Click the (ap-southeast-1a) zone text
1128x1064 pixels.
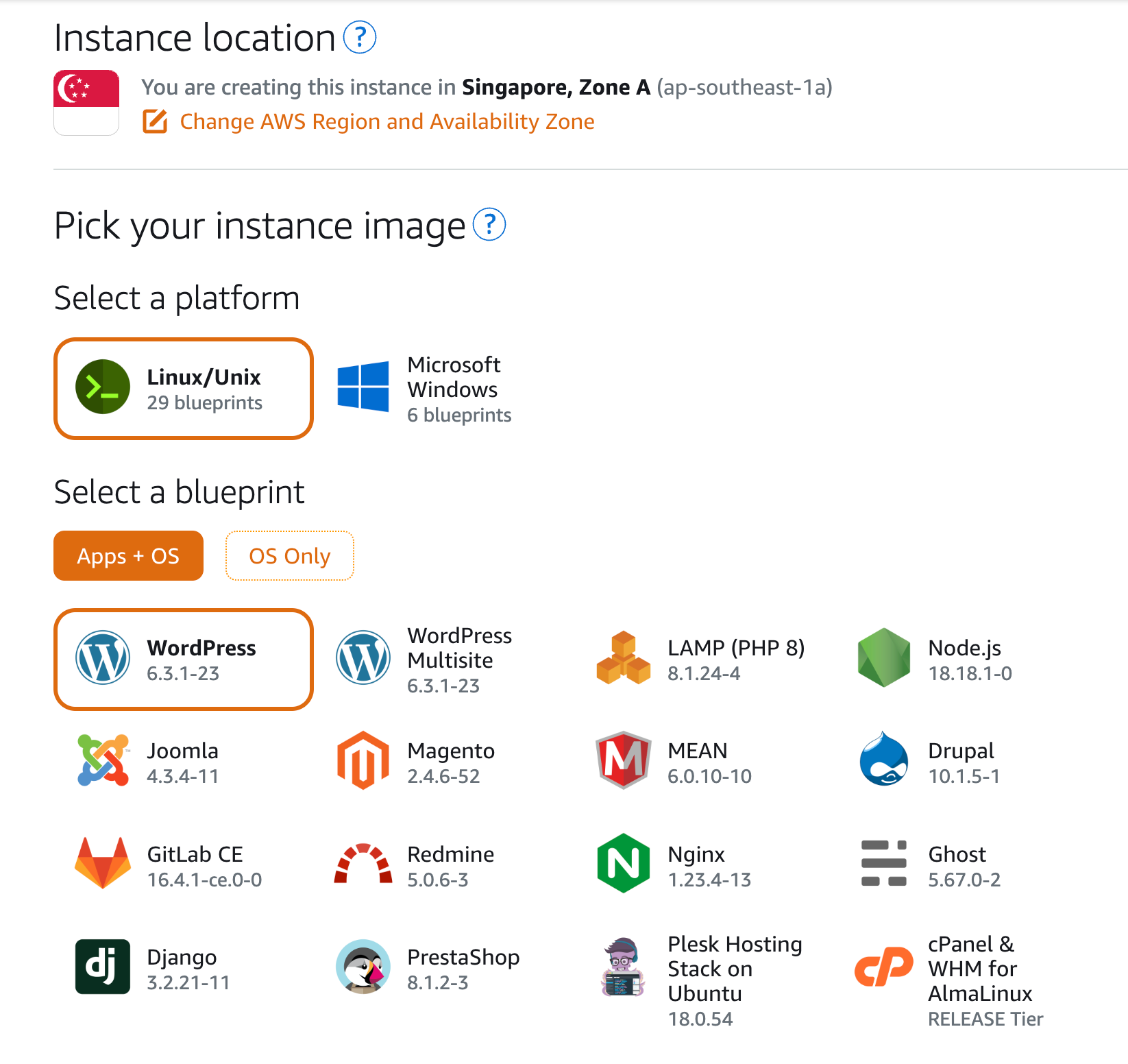coord(745,88)
